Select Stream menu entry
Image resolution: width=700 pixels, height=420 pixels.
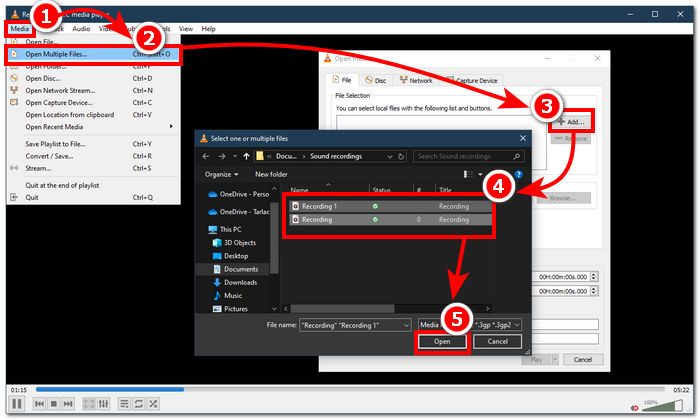pos(94,168)
